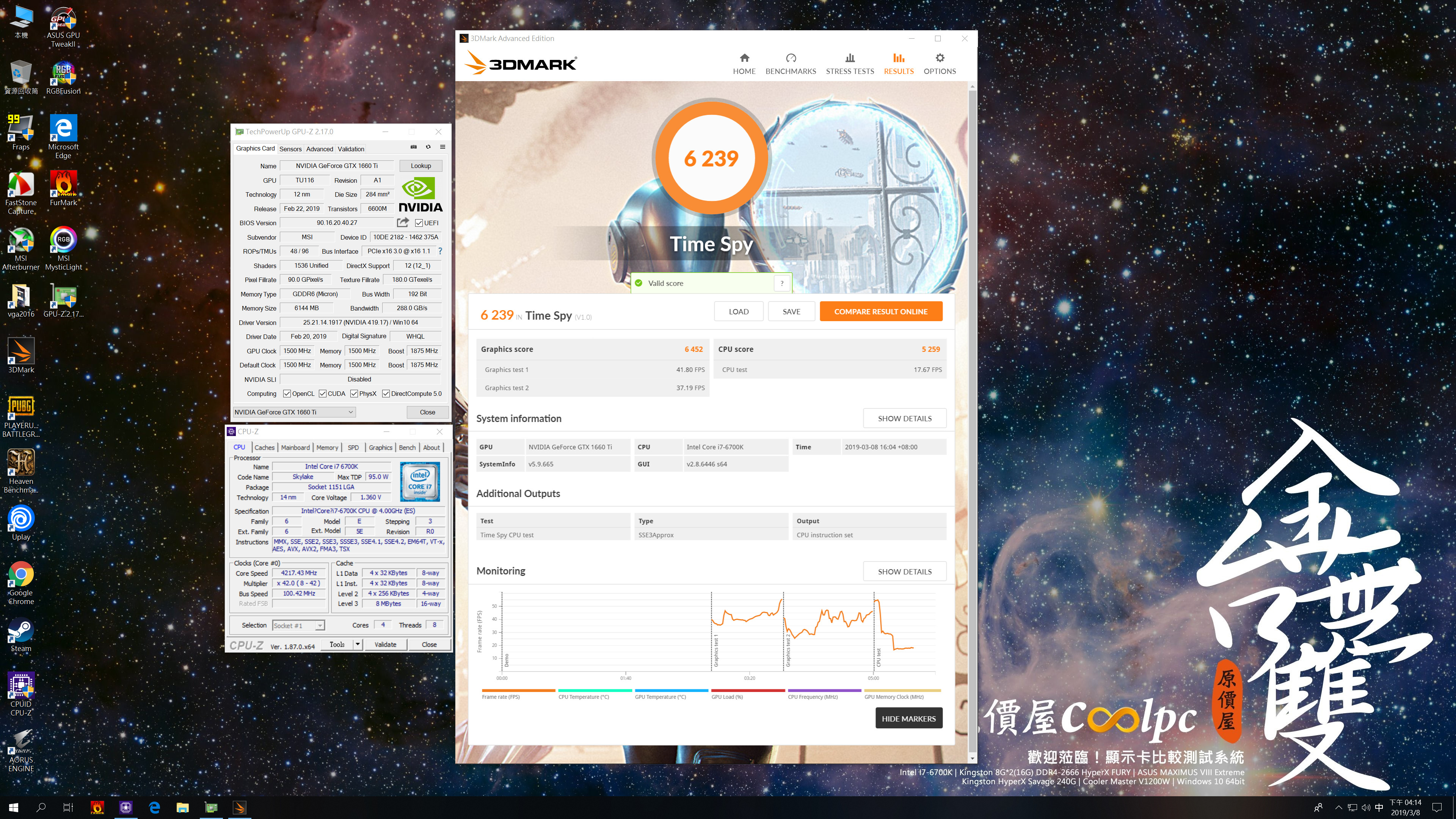1456x819 pixels.
Task: Click COMPARE RESULT ONLINE button
Action: (880, 311)
